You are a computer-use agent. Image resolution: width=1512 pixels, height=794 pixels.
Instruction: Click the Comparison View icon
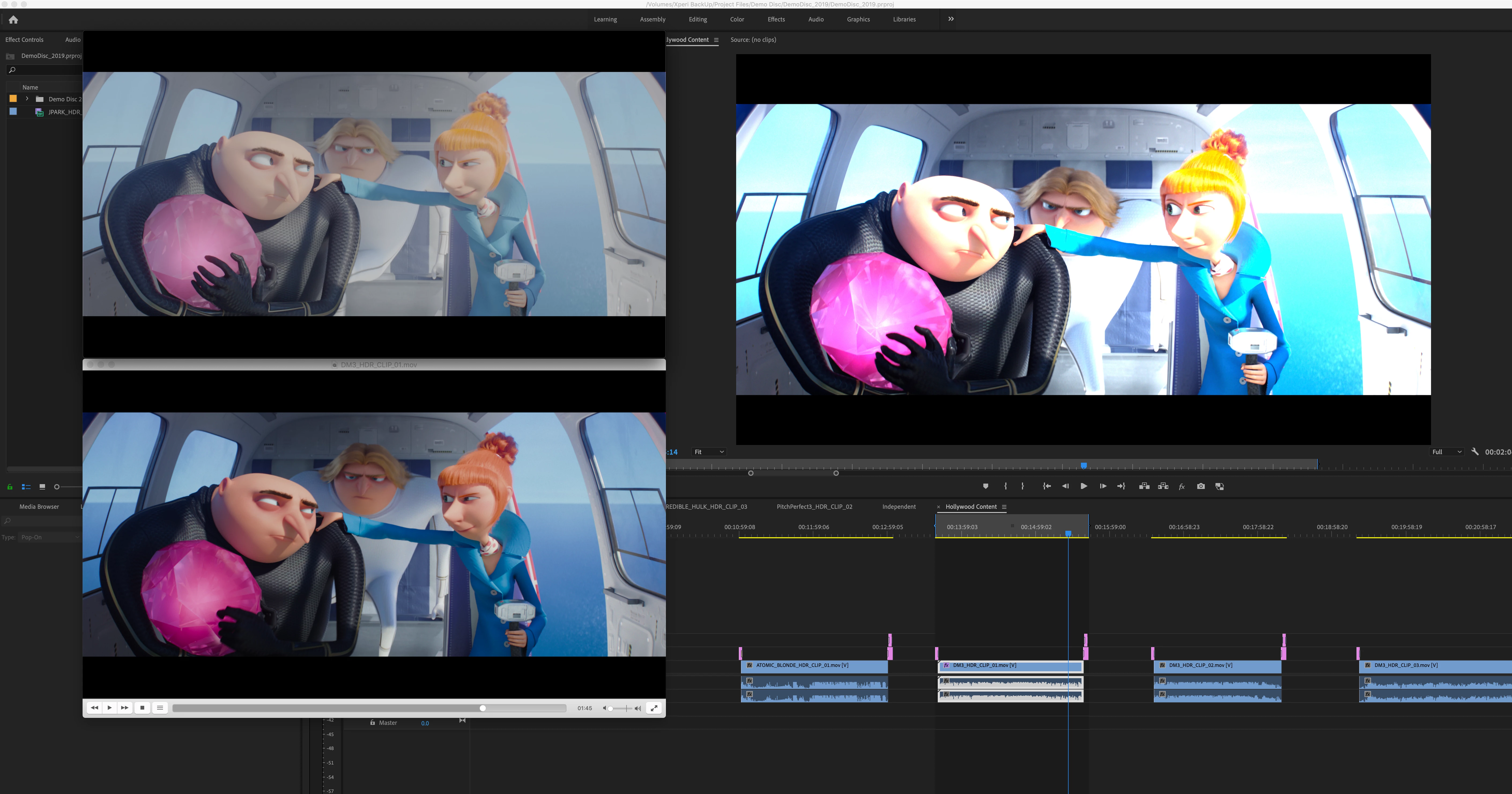[x=1220, y=486]
